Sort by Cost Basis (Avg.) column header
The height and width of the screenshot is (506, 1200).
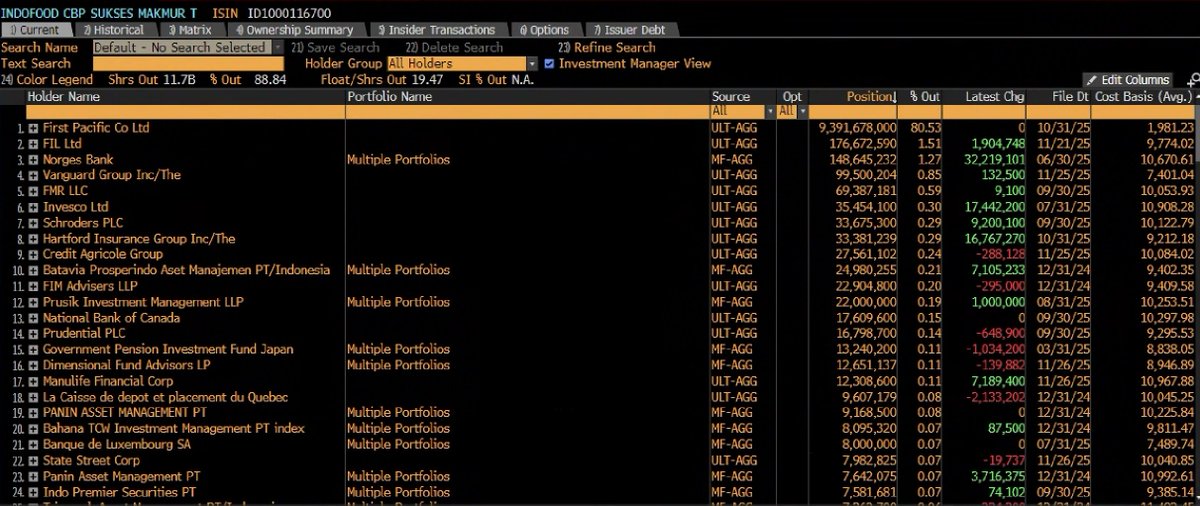tap(1144, 96)
